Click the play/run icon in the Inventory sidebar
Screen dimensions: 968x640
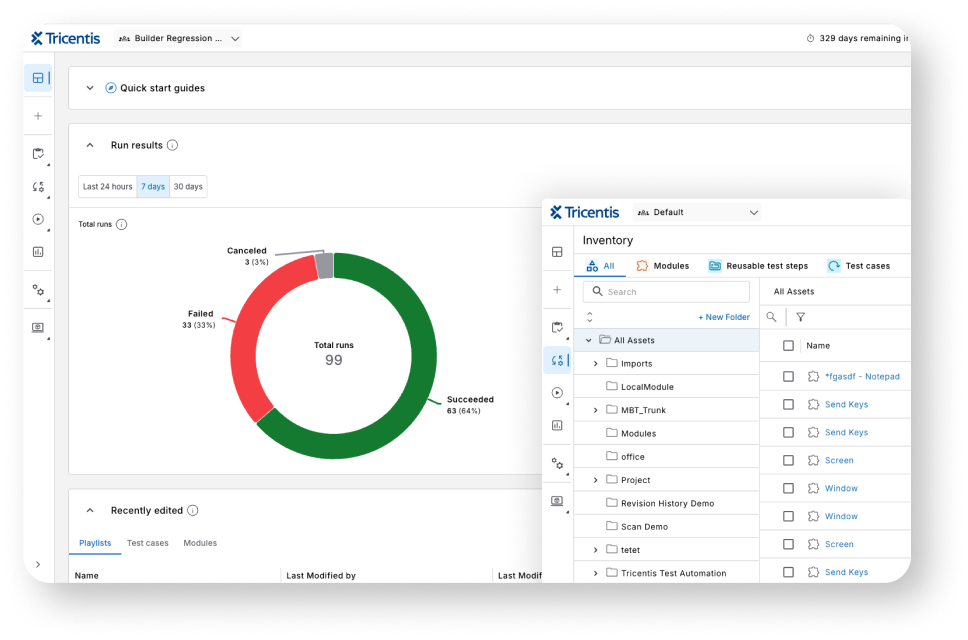click(557, 393)
